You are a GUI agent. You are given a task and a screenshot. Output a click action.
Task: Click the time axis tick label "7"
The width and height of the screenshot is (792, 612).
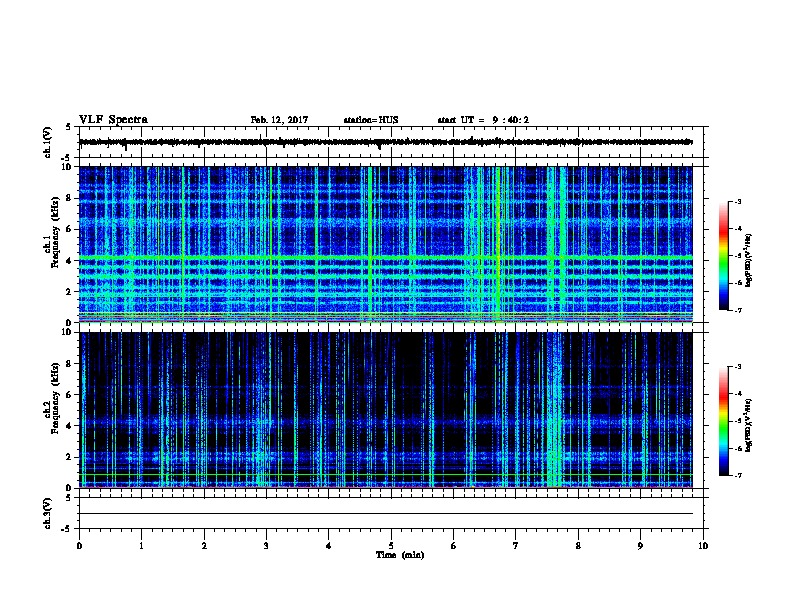click(x=516, y=546)
